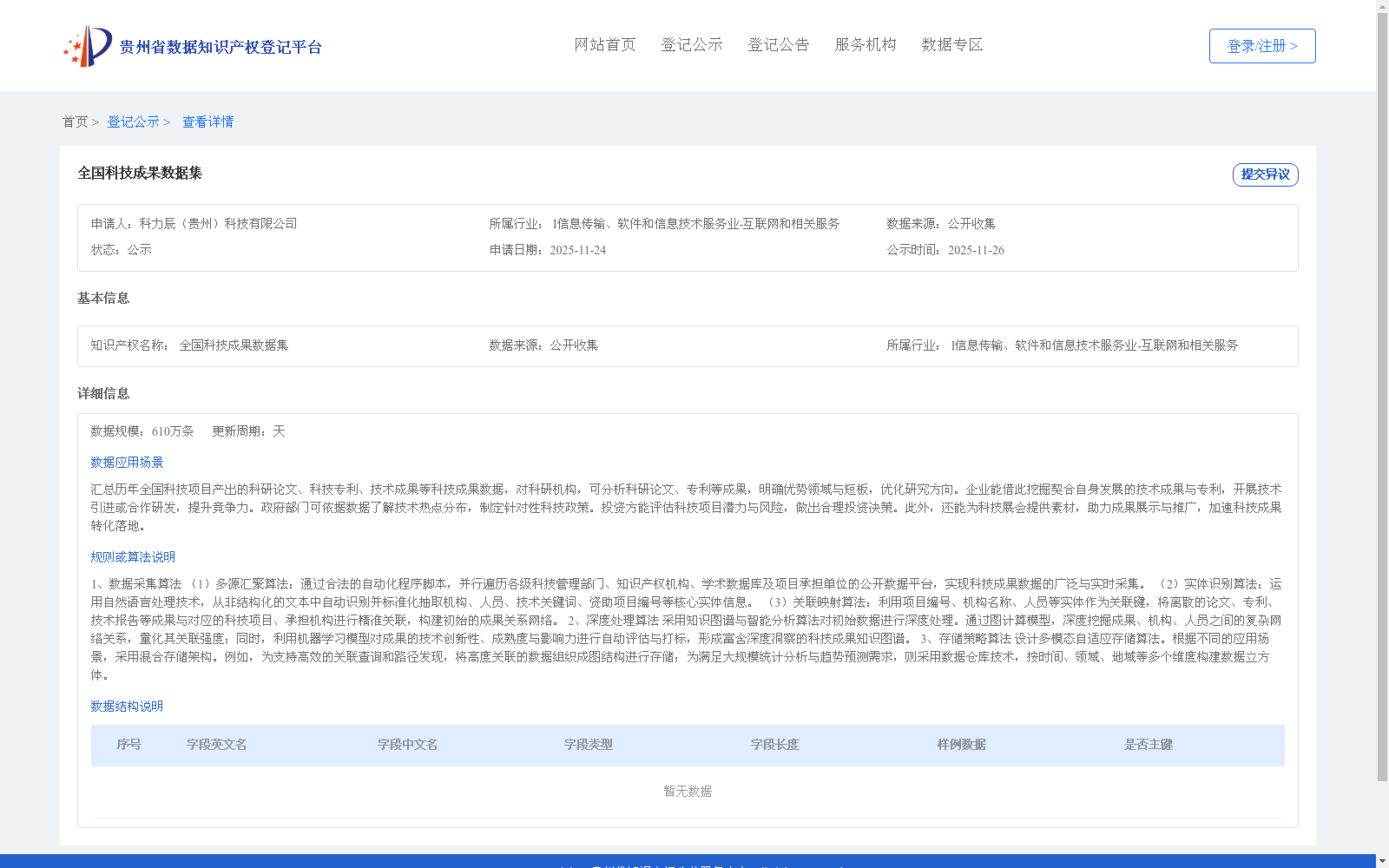Click 字段中文名 column header
The width and height of the screenshot is (1389, 868).
click(408, 745)
